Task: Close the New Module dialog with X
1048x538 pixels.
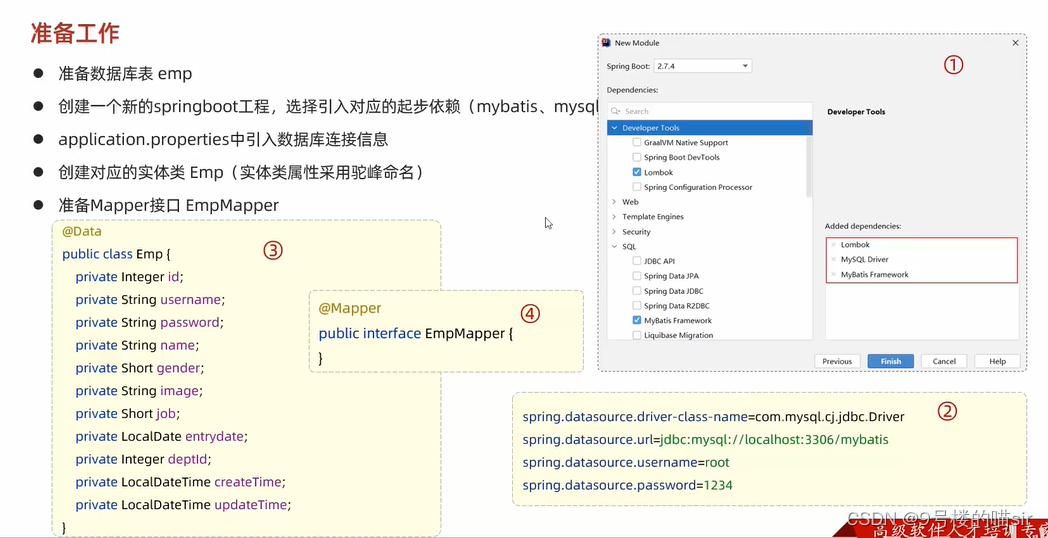Action: click(1015, 43)
